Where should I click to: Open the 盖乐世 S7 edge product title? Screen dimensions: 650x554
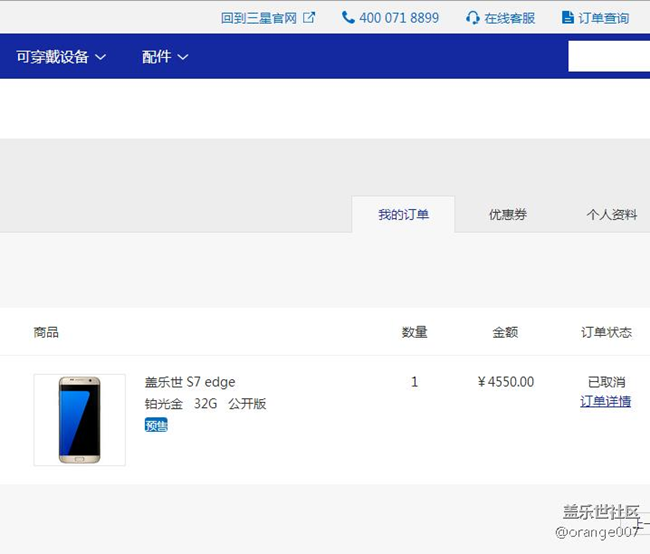tap(190, 382)
